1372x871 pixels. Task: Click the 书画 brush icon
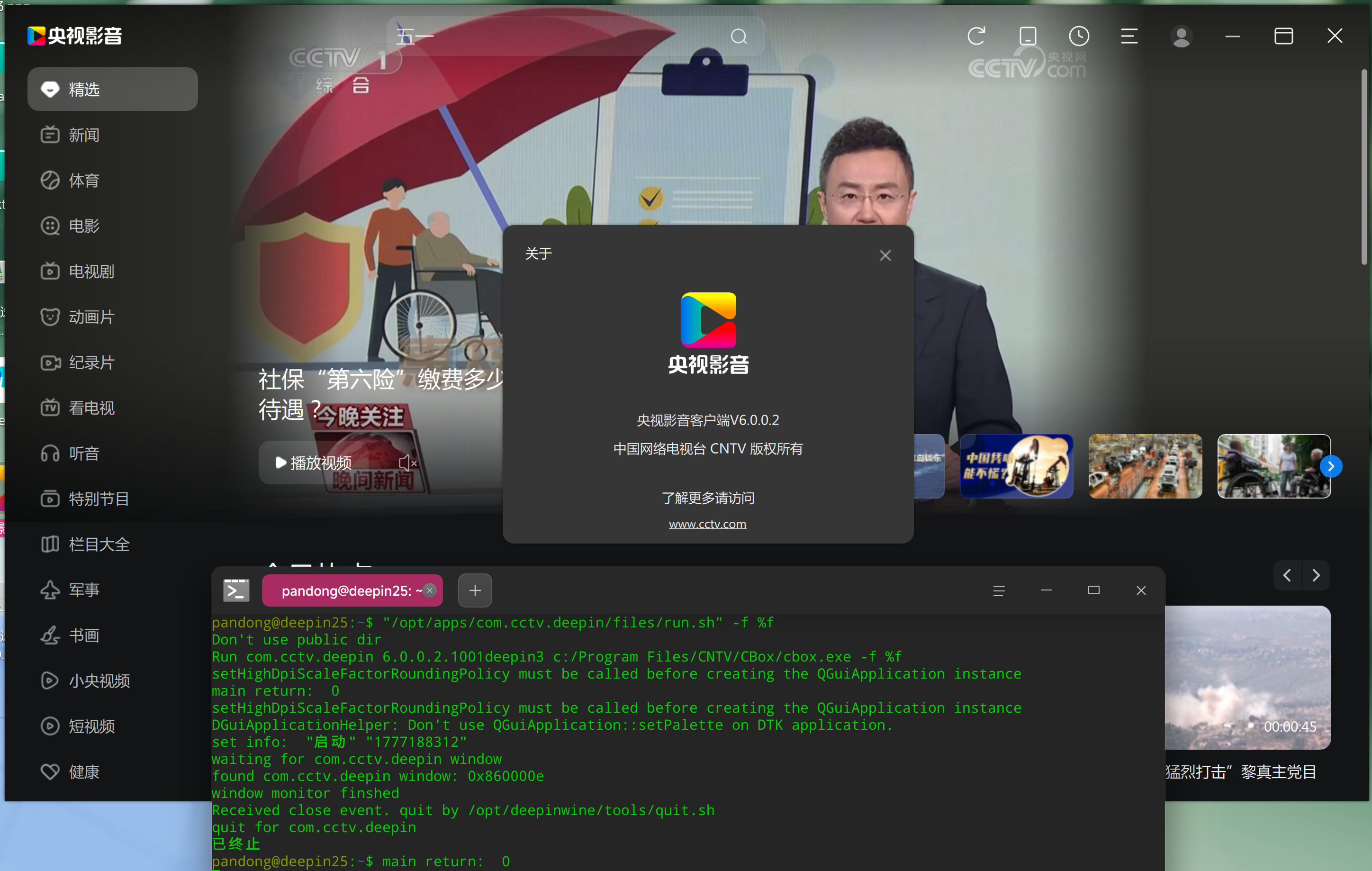[50, 635]
